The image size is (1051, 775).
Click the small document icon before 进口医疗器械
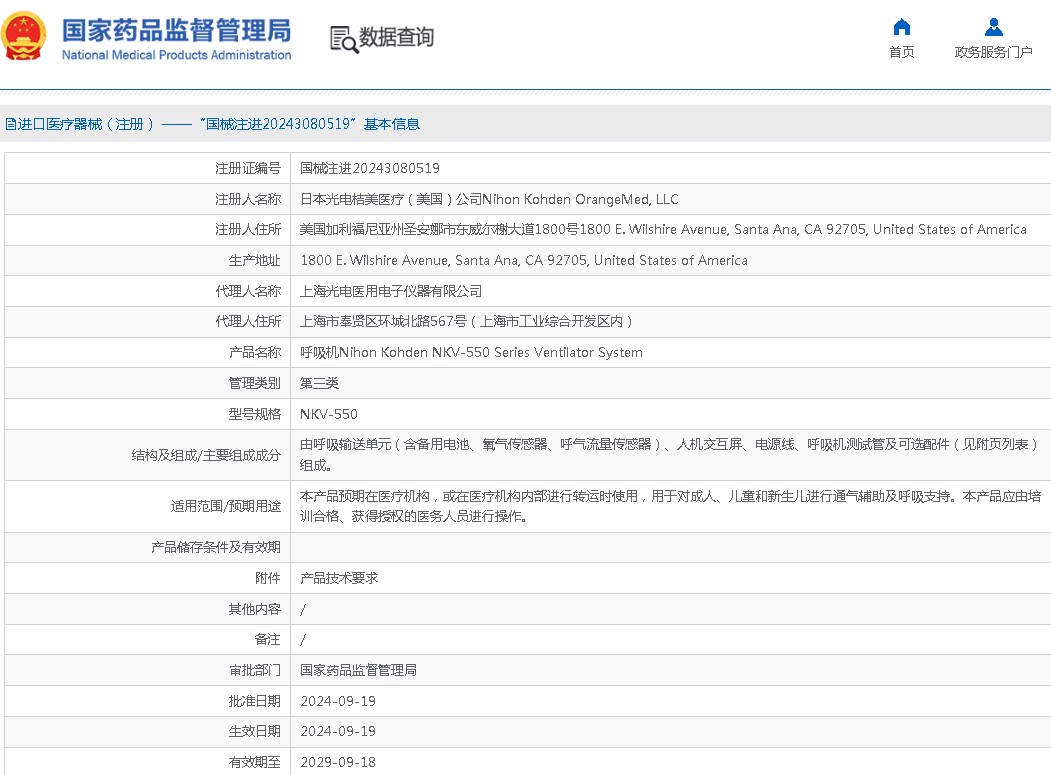click(x=10, y=125)
